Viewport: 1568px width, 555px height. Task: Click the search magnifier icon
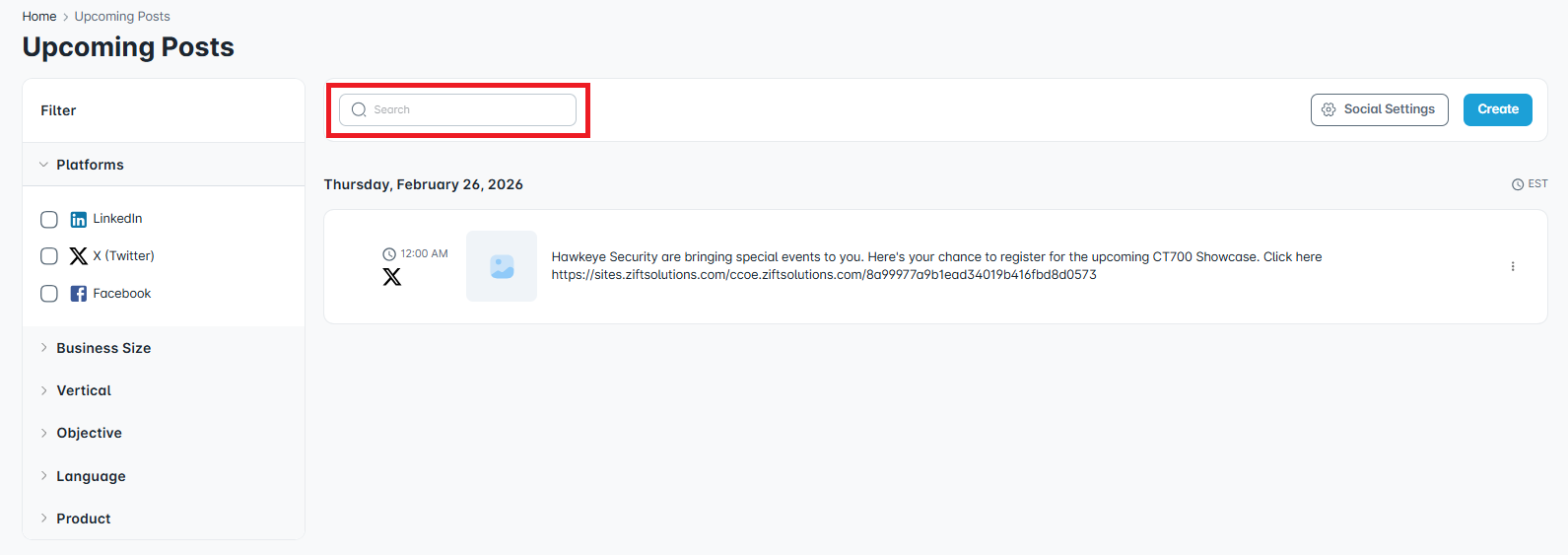[x=359, y=109]
